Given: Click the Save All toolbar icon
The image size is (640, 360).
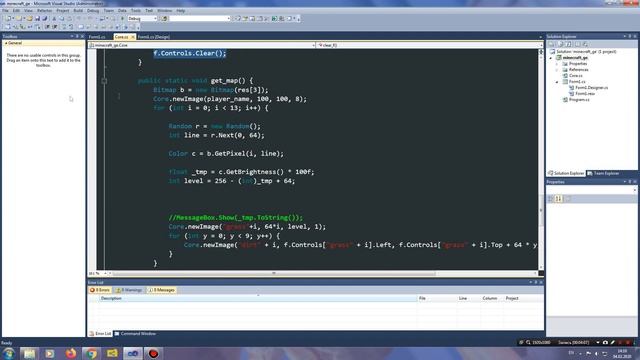Looking at the screenshot, I should 44,19.
